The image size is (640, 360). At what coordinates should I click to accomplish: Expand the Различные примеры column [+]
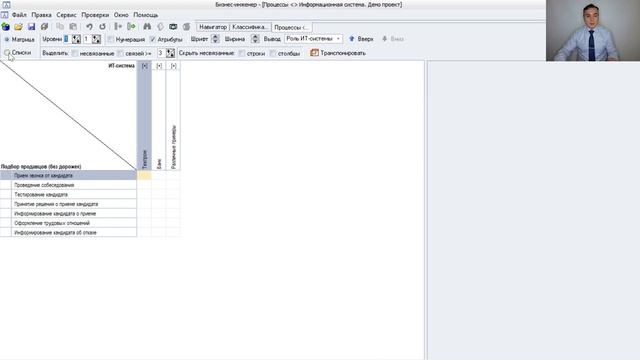tap(173, 66)
